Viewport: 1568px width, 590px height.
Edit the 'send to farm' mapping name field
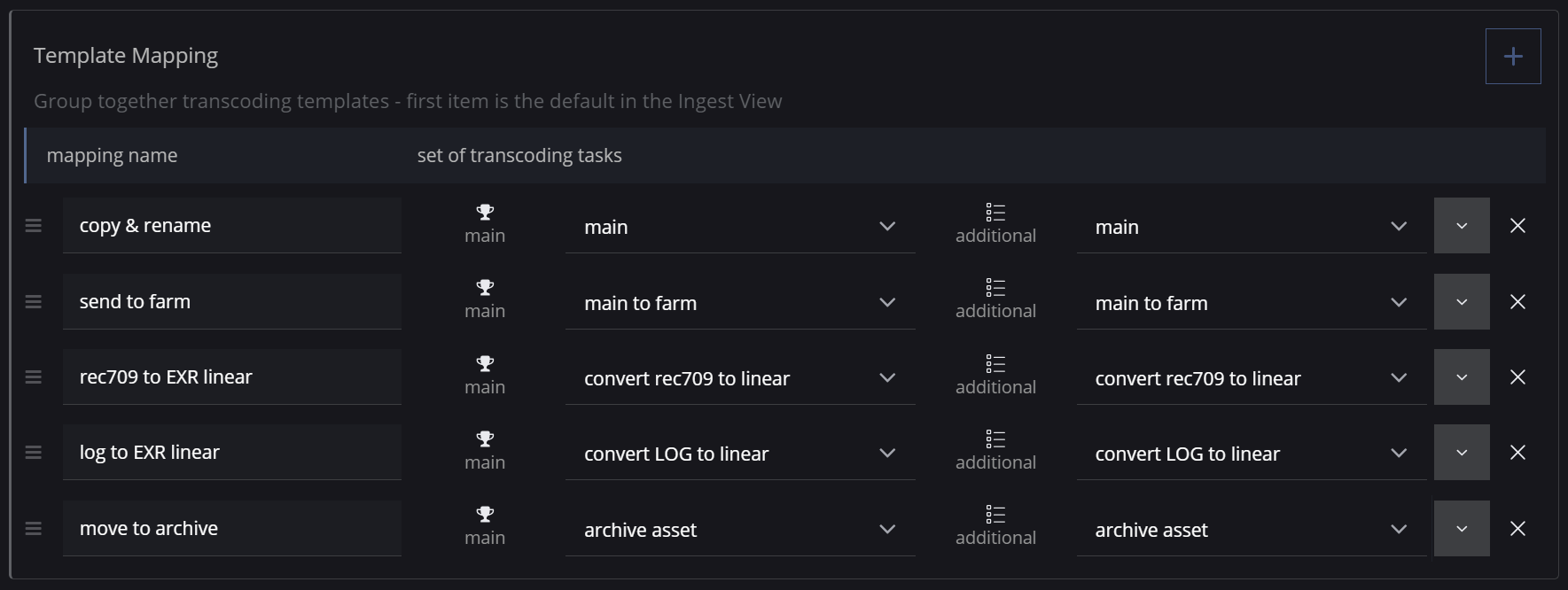pyautogui.click(x=231, y=302)
